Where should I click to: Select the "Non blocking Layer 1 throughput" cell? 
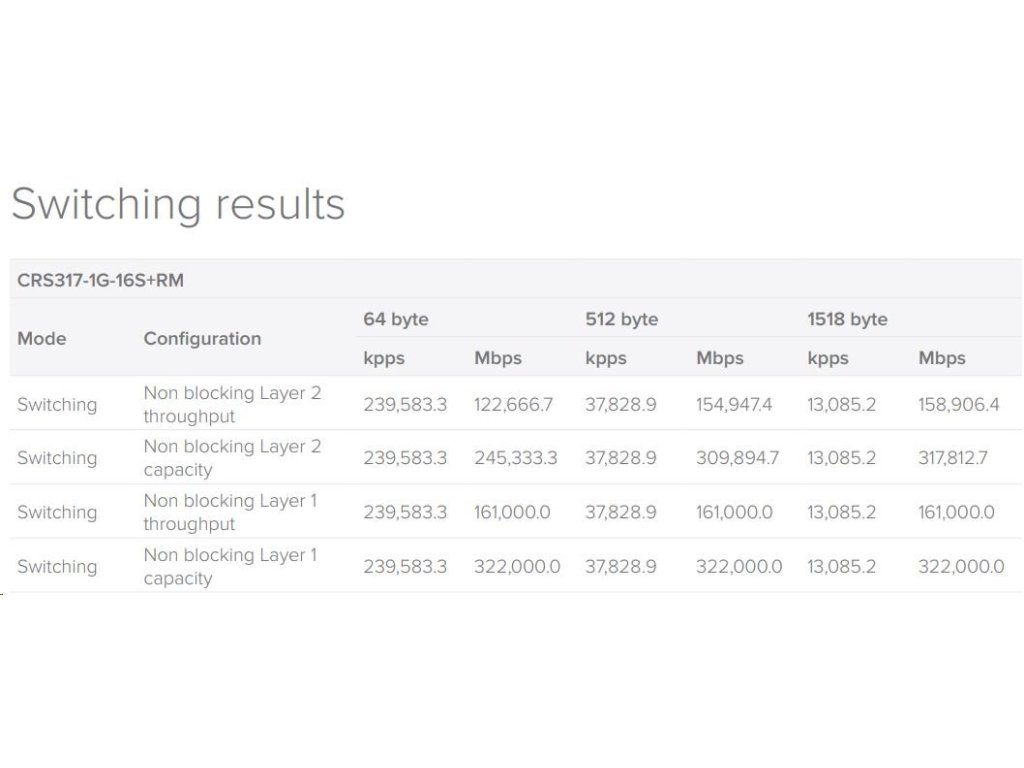point(230,512)
